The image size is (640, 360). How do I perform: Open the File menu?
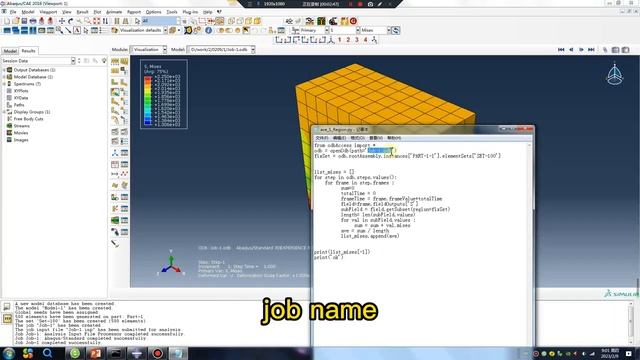point(13,12)
